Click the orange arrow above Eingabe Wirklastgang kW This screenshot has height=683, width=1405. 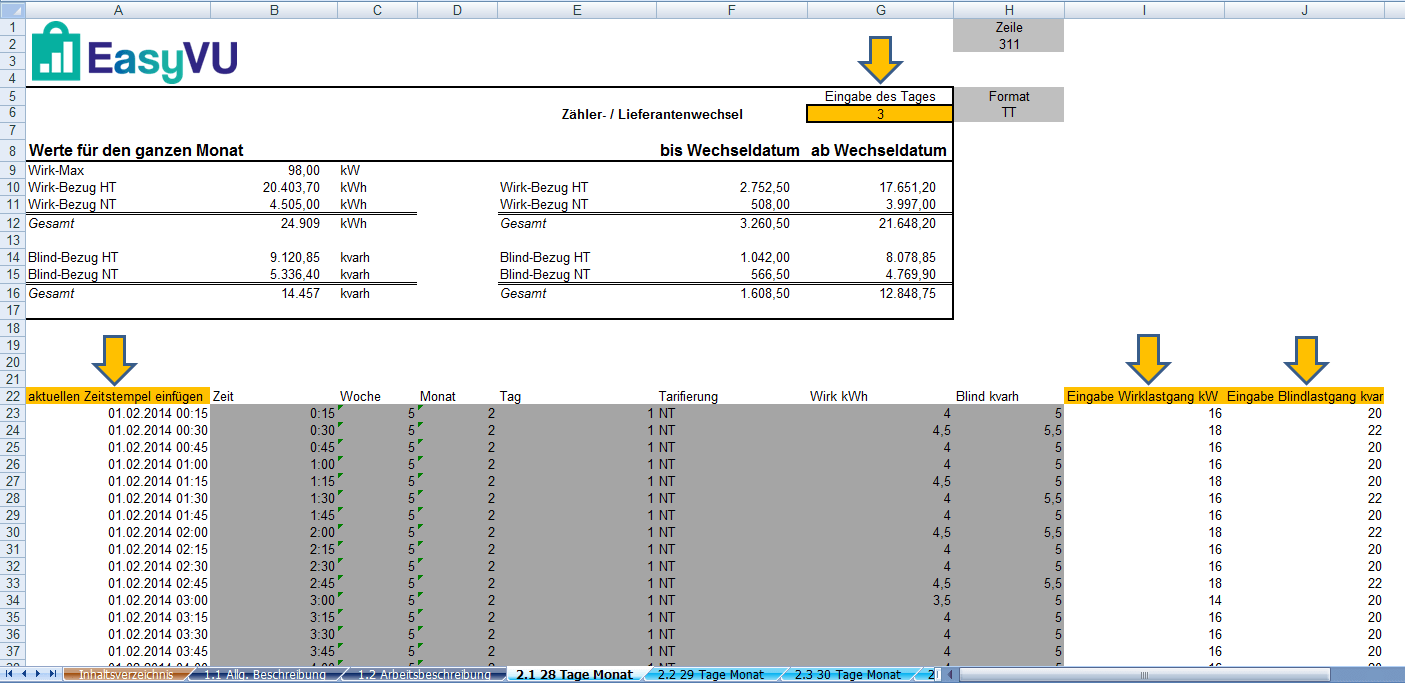(1148, 358)
